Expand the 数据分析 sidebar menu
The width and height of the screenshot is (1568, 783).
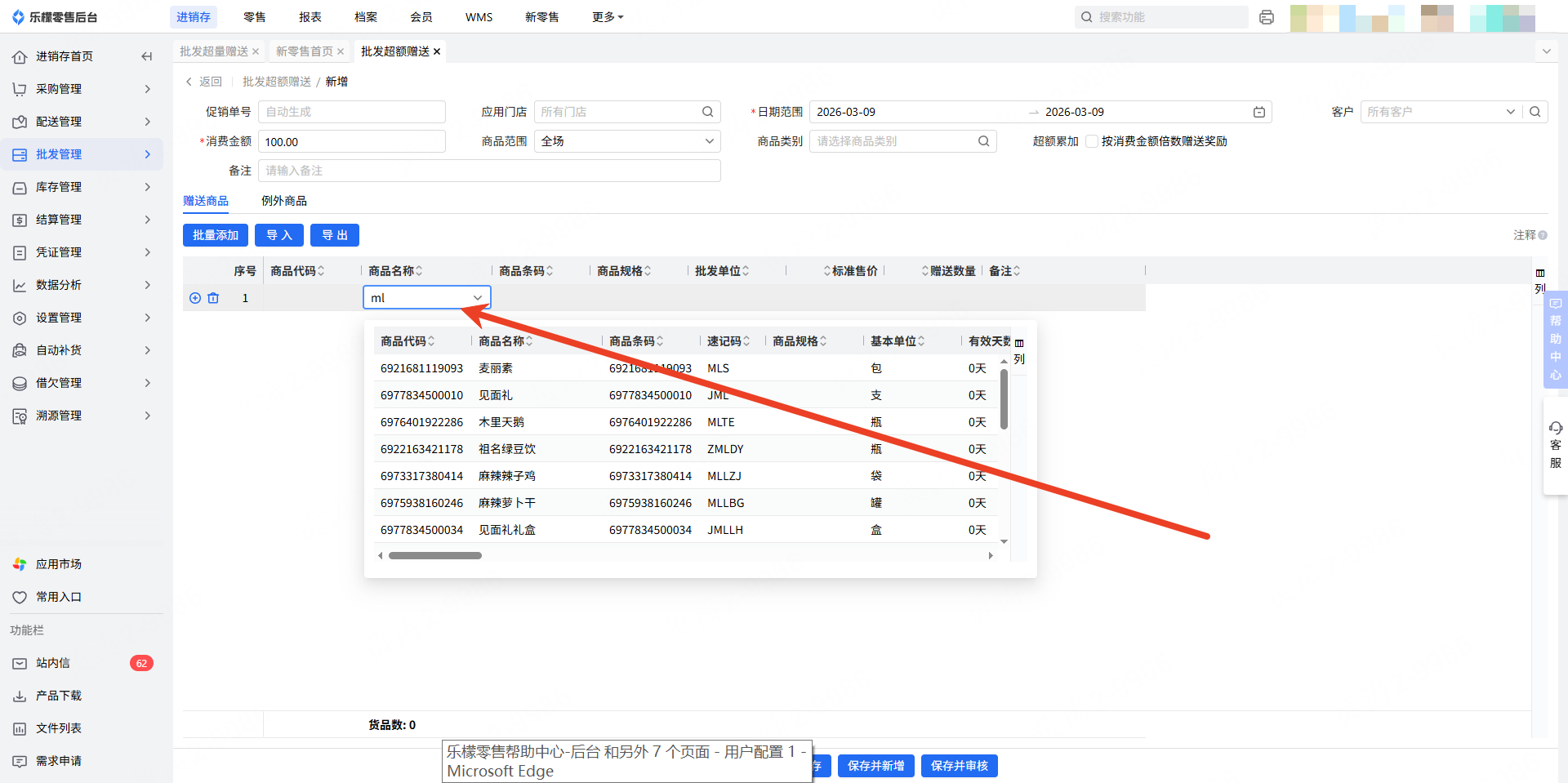(148, 285)
